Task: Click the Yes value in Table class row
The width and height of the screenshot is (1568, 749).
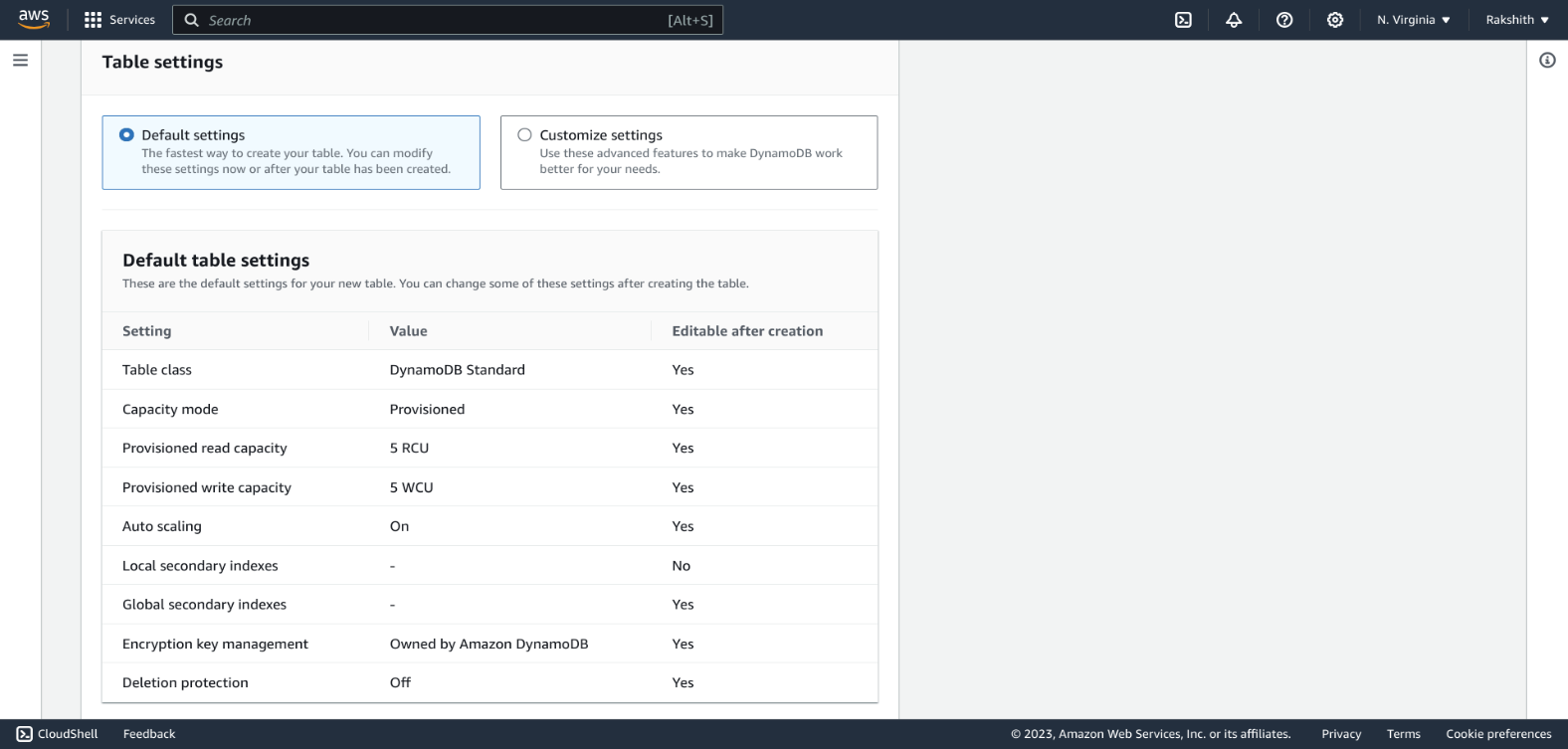Action: (x=683, y=369)
